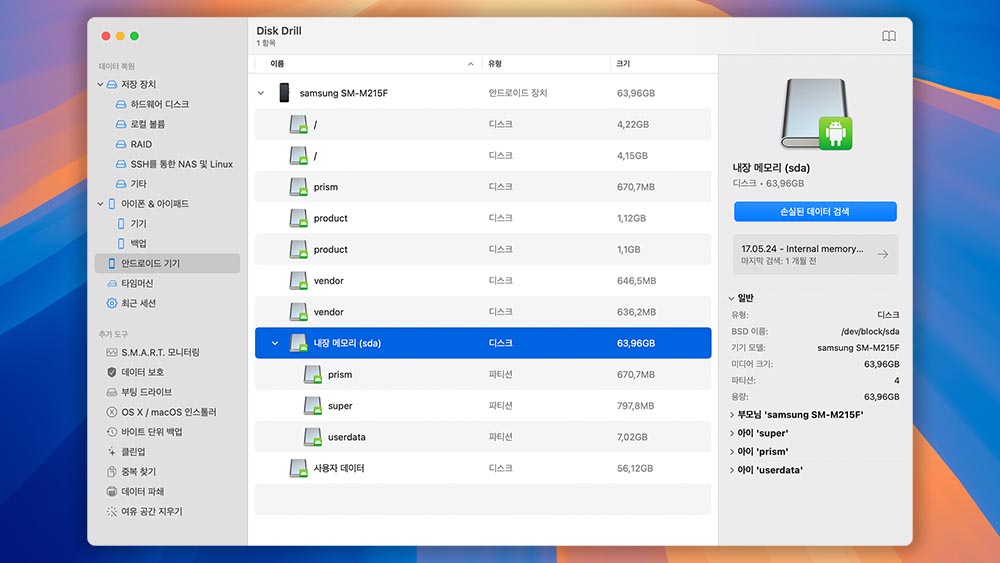This screenshot has height=563, width=1000.
Task: Open SSH를 통한 NAS 및 Linux
Action: tap(181, 164)
